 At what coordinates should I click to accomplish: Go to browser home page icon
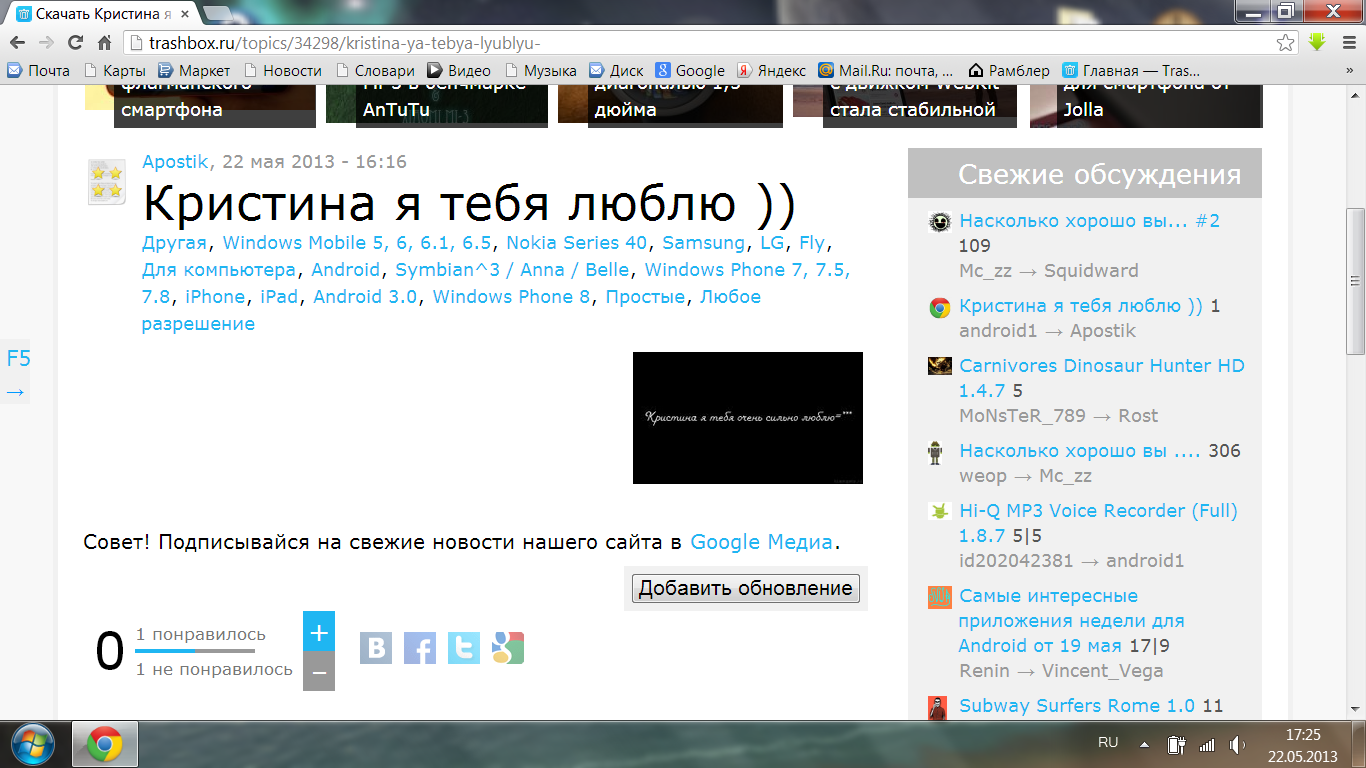(x=104, y=43)
